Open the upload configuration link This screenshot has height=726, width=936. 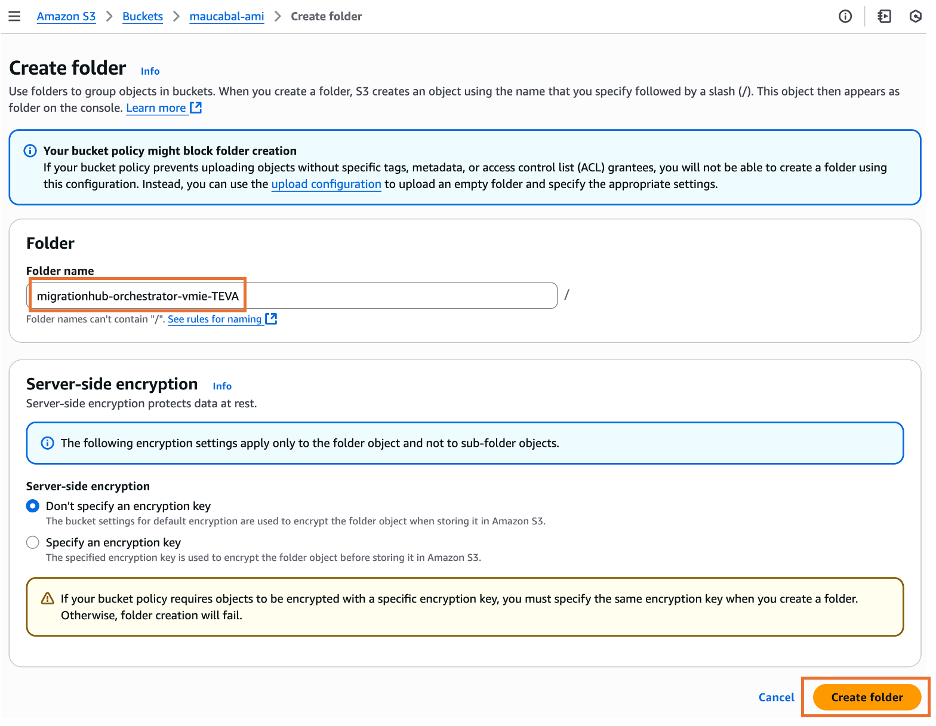326,184
